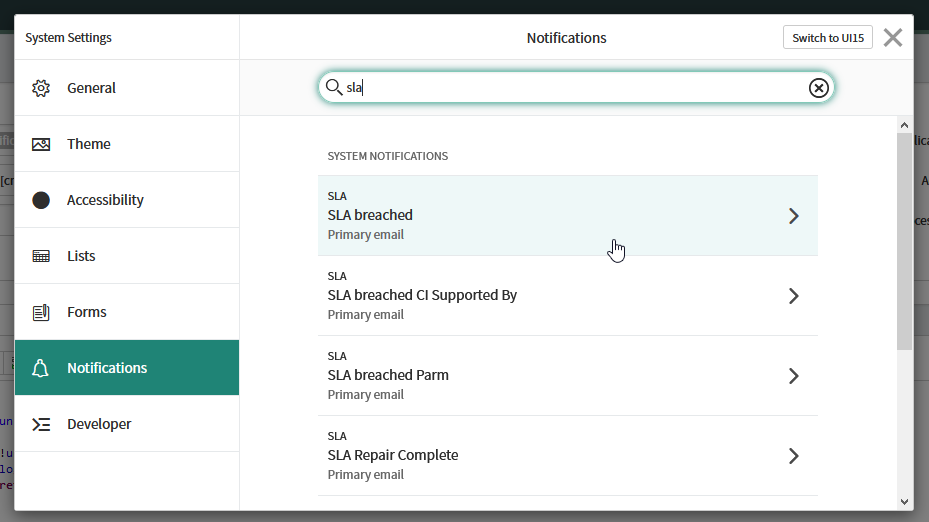Click the Theme picture icon
The width and height of the screenshot is (929, 522).
point(41,144)
